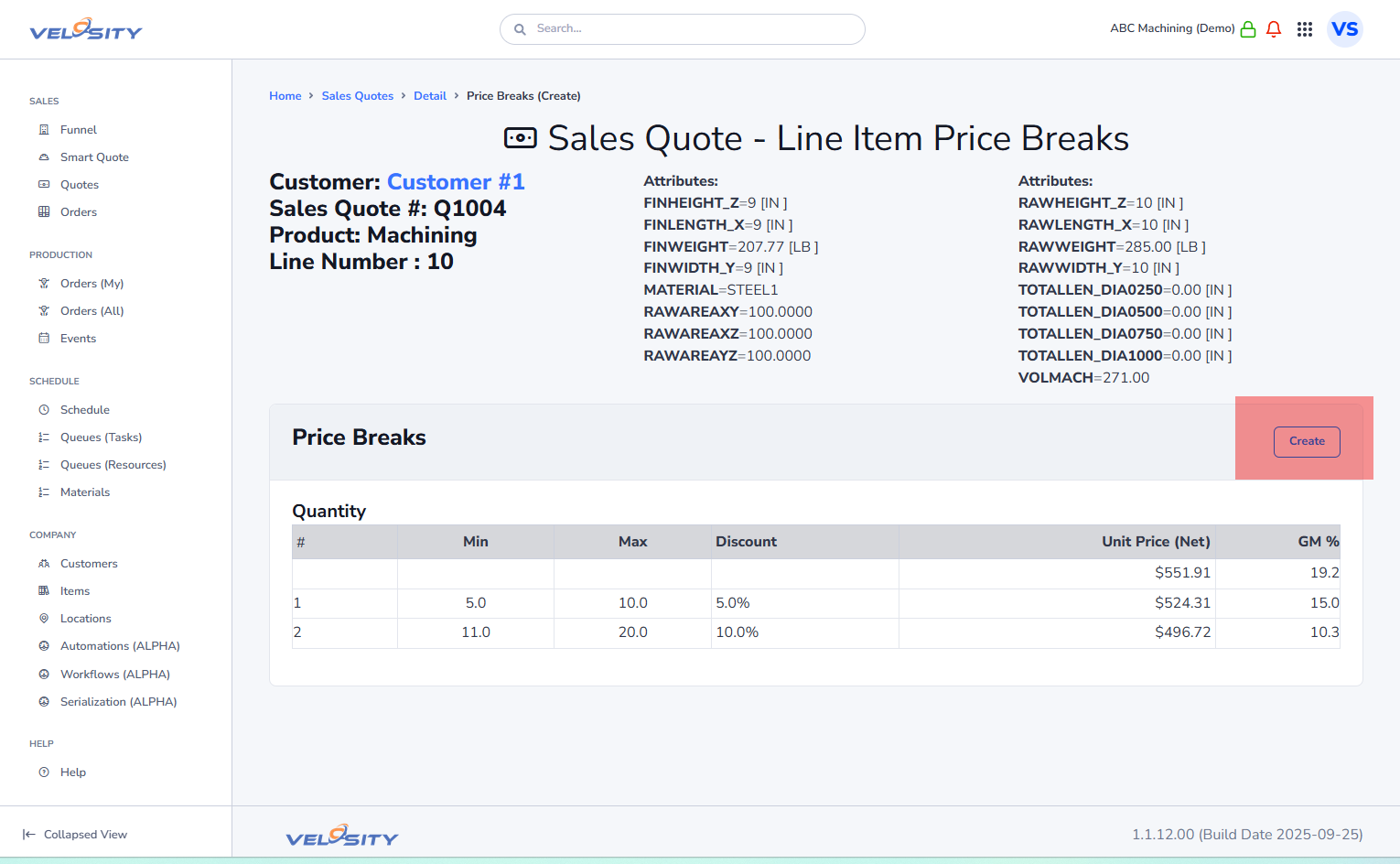This screenshot has height=864, width=1400.
Task: Click the Velosity logo in header
Action: 86,30
